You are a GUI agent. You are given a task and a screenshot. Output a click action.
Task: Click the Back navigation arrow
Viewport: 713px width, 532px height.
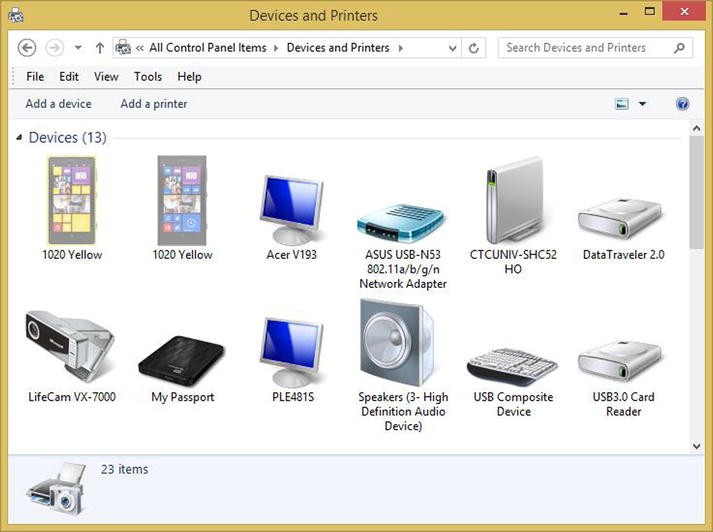pos(27,48)
